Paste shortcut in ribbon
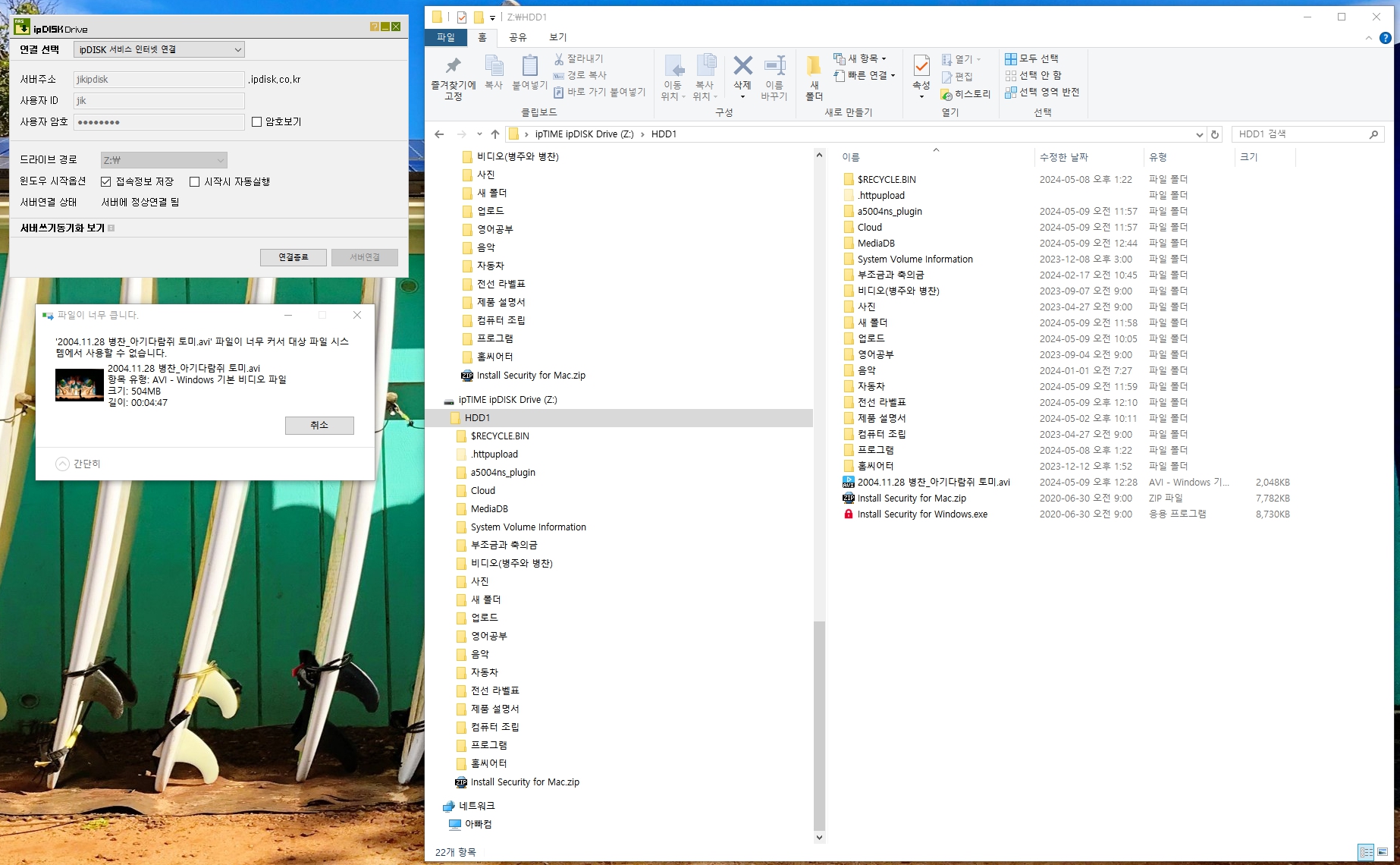 [x=599, y=92]
